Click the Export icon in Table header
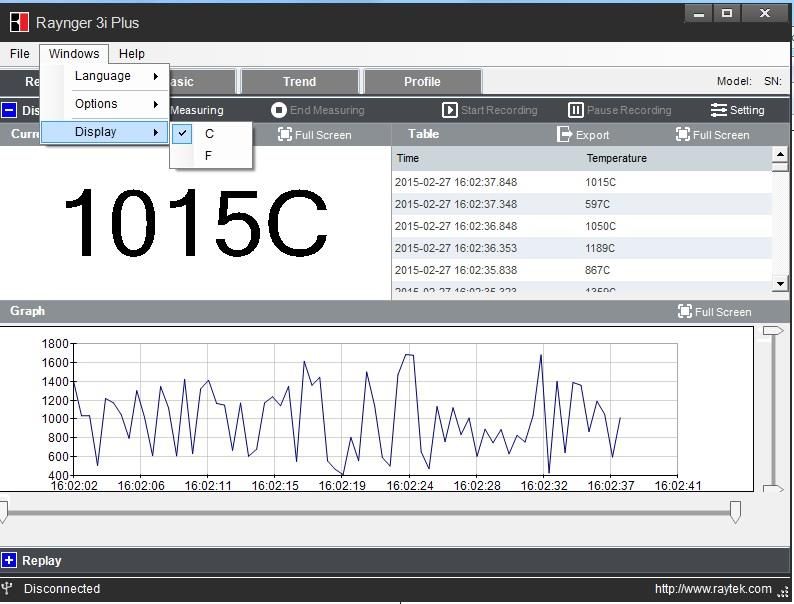Viewport: 794px width, 604px height. [x=564, y=135]
